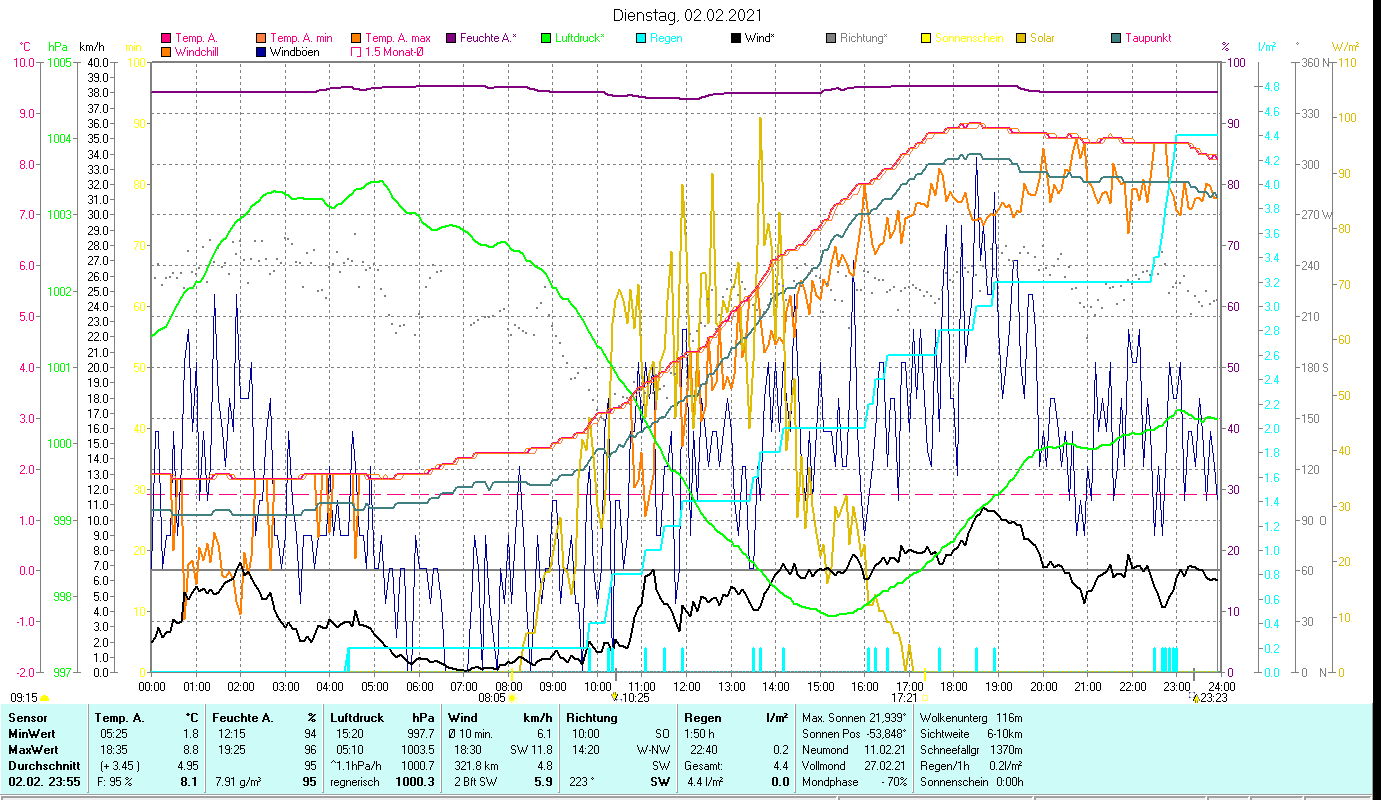Click the yellow sun icon beside 09:15

point(45,698)
